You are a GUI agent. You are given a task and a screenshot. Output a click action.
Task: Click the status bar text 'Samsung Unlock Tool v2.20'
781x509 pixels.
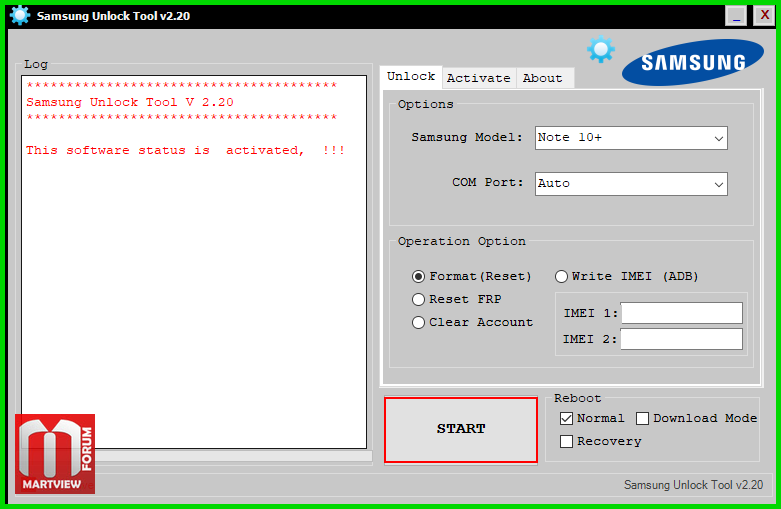click(x=693, y=485)
